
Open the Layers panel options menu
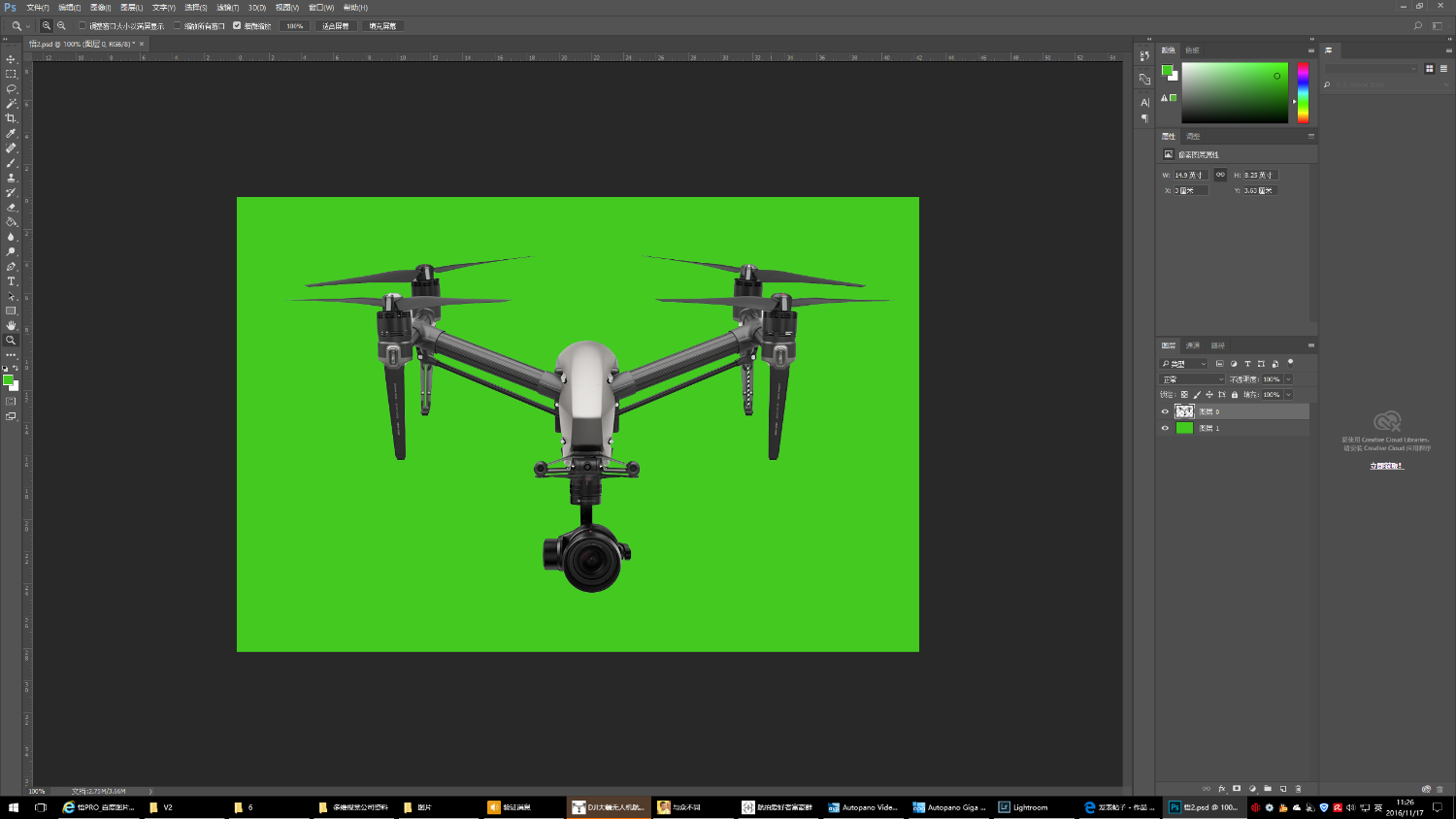(x=1310, y=345)
